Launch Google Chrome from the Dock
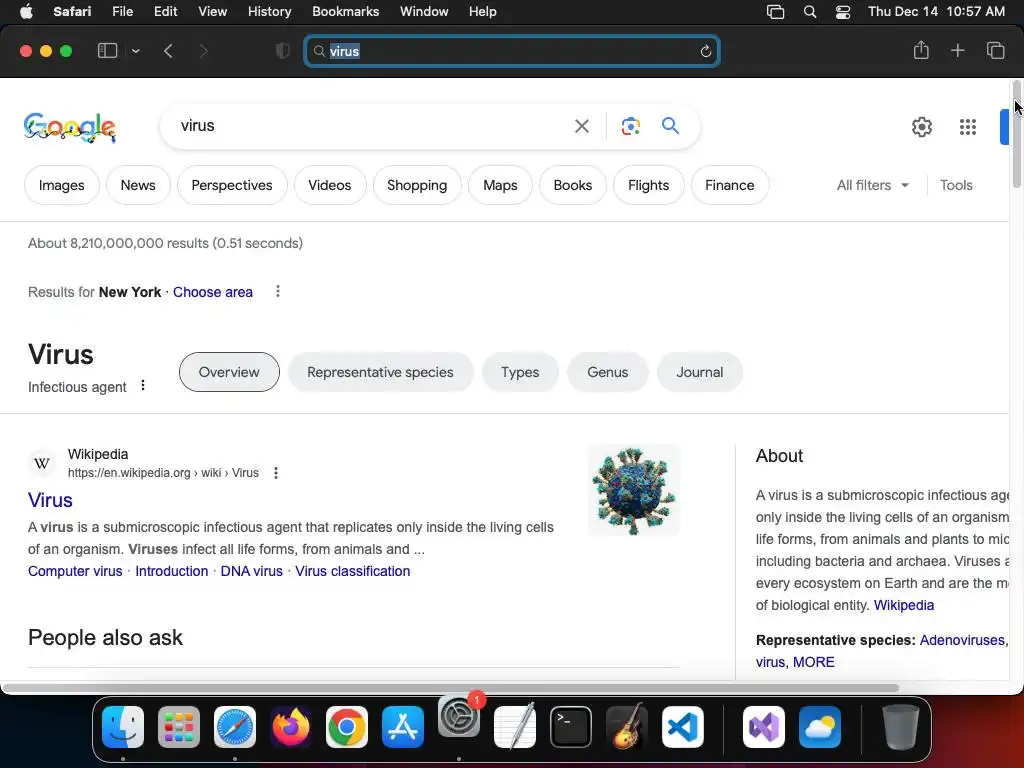1024x768 pixels. coord(347,727)
